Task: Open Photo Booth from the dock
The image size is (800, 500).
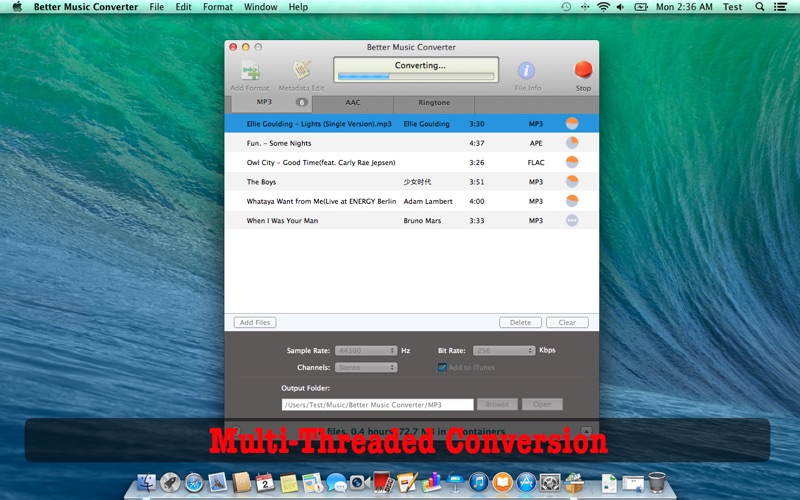Action: 383,482
